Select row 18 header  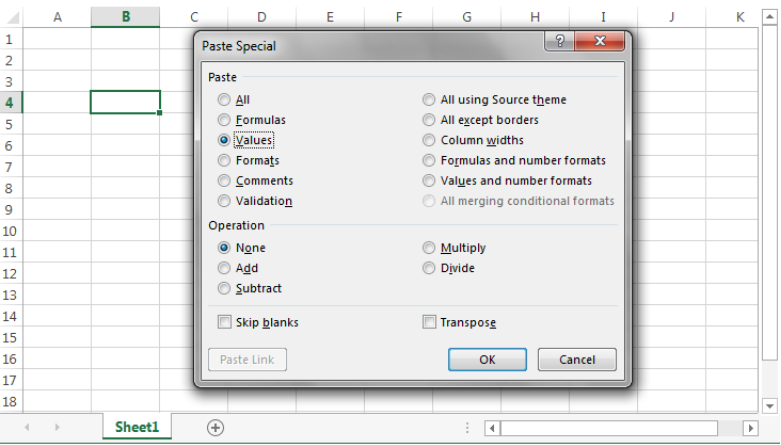10,402
